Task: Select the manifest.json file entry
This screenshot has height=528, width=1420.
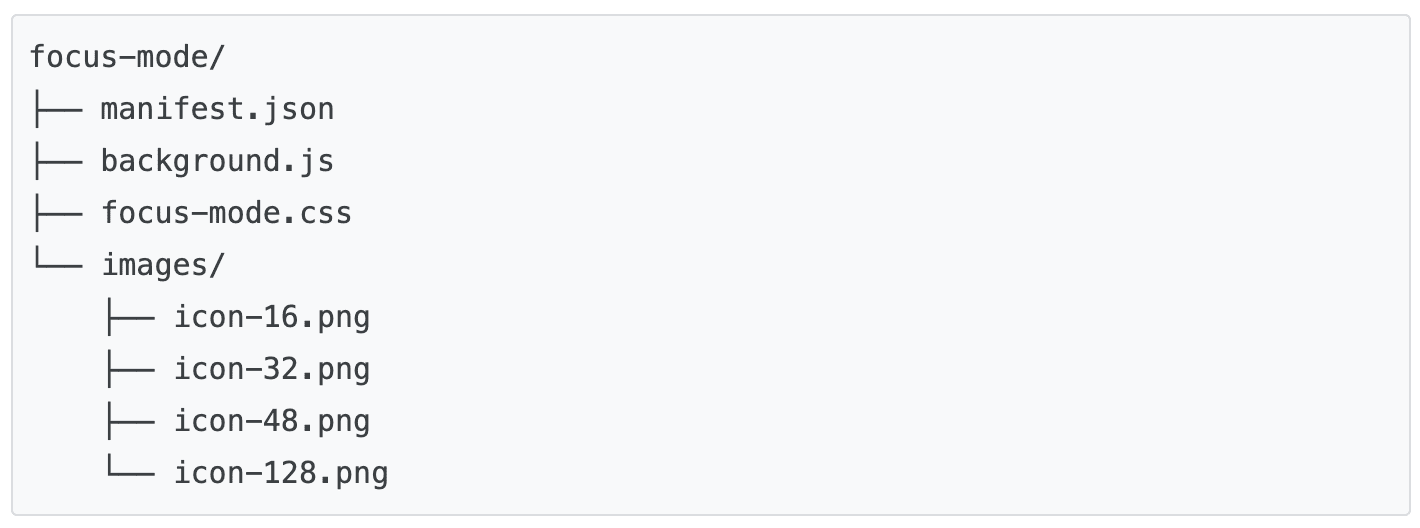Action: 217,108
